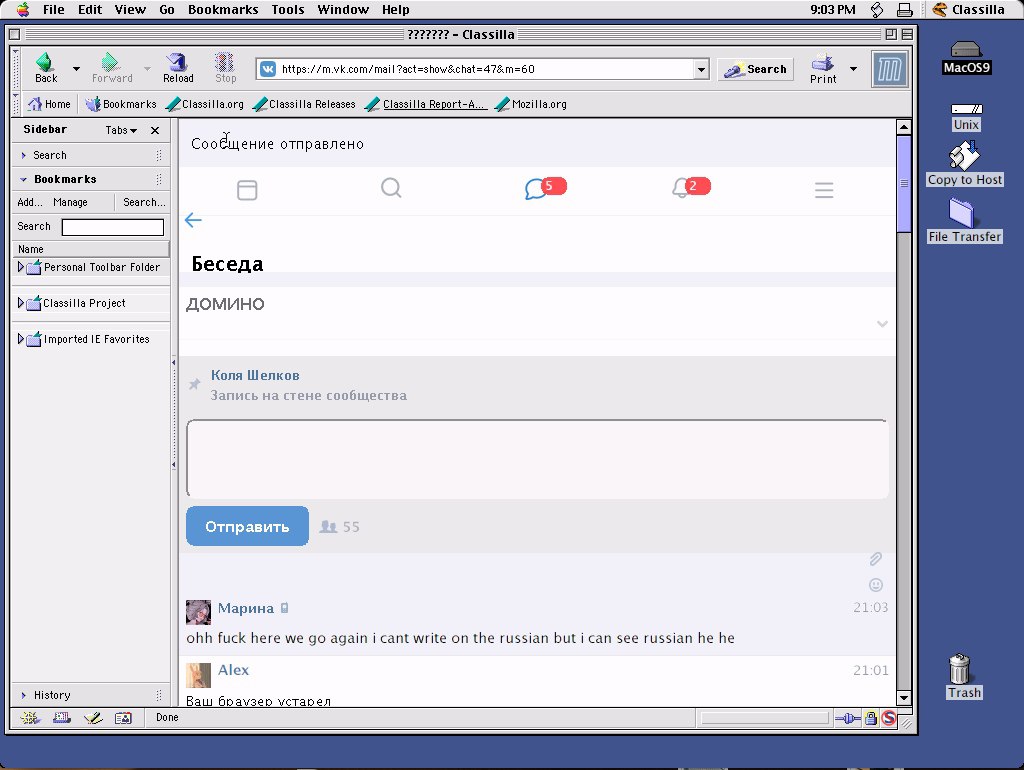Click the VK site icon in address bar
Screen dimensions: 1024x770
[268, 69]
